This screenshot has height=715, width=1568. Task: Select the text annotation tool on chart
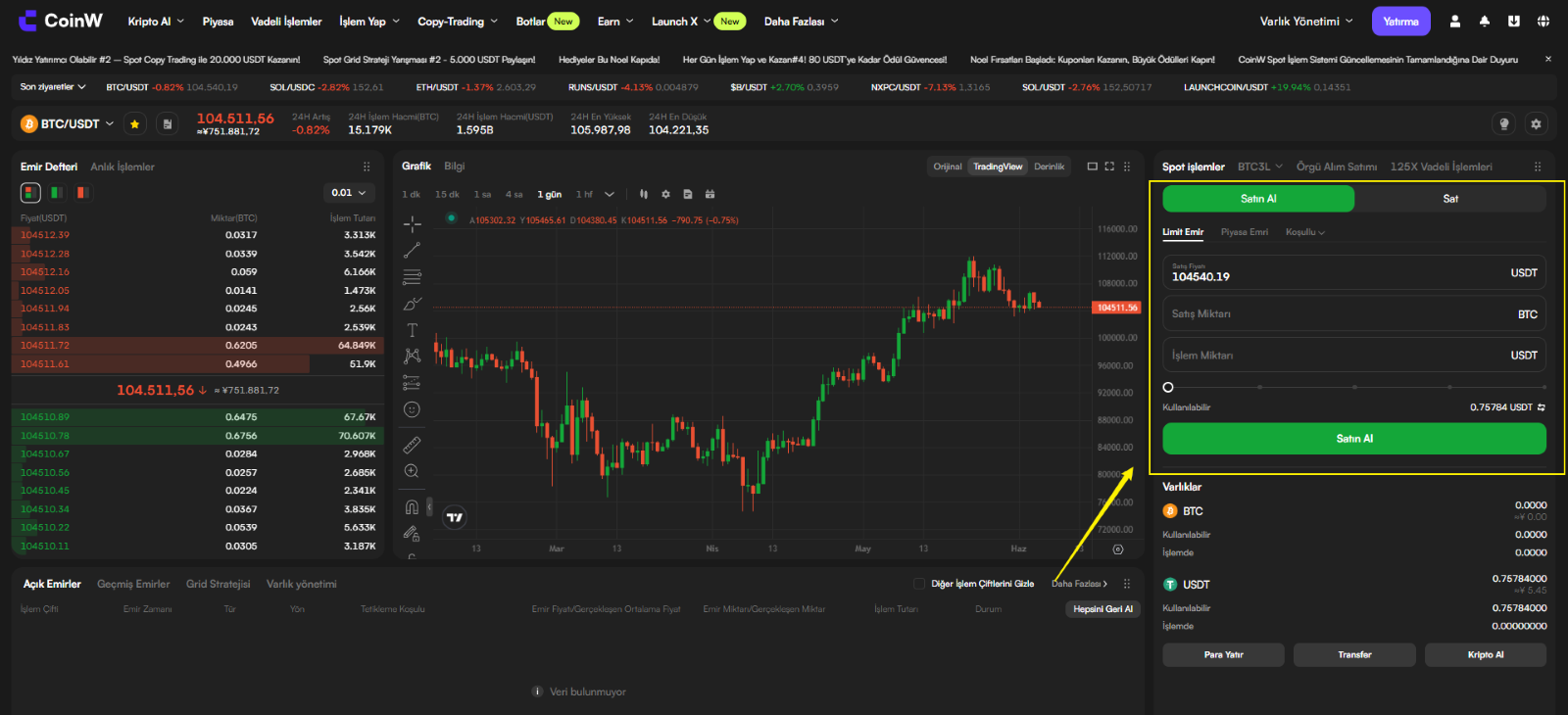[x=412, y=330]
